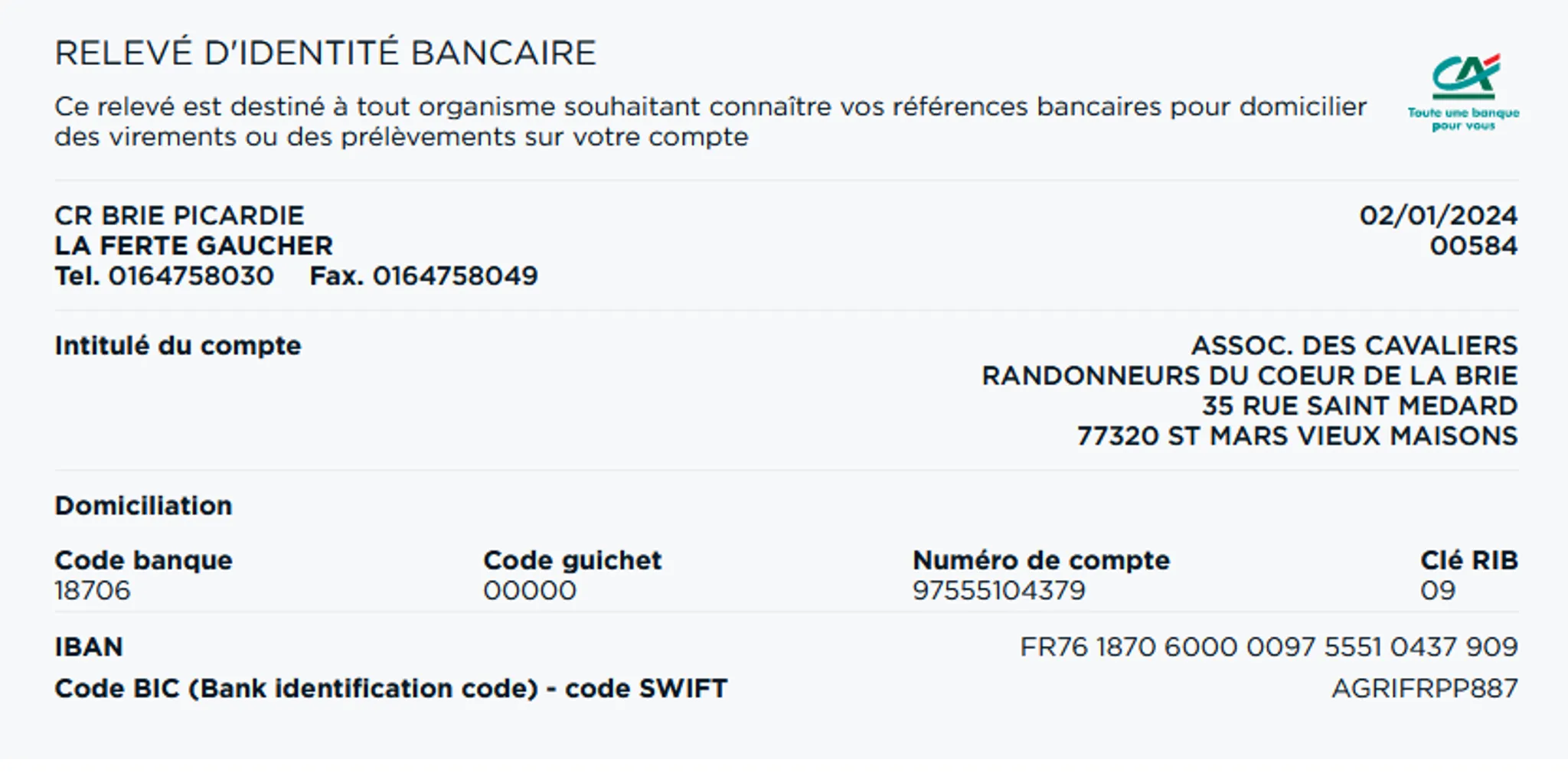Click the Crédit Agricole logo
Screen dimensions: 1568x776
click(x=1465, y=77)
